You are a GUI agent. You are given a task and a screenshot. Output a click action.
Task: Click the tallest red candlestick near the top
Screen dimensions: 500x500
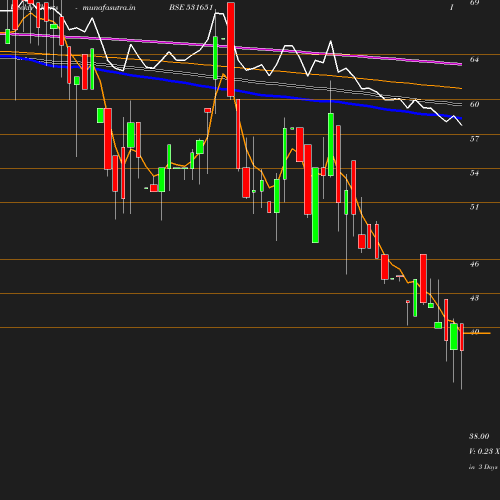[231, 50]
